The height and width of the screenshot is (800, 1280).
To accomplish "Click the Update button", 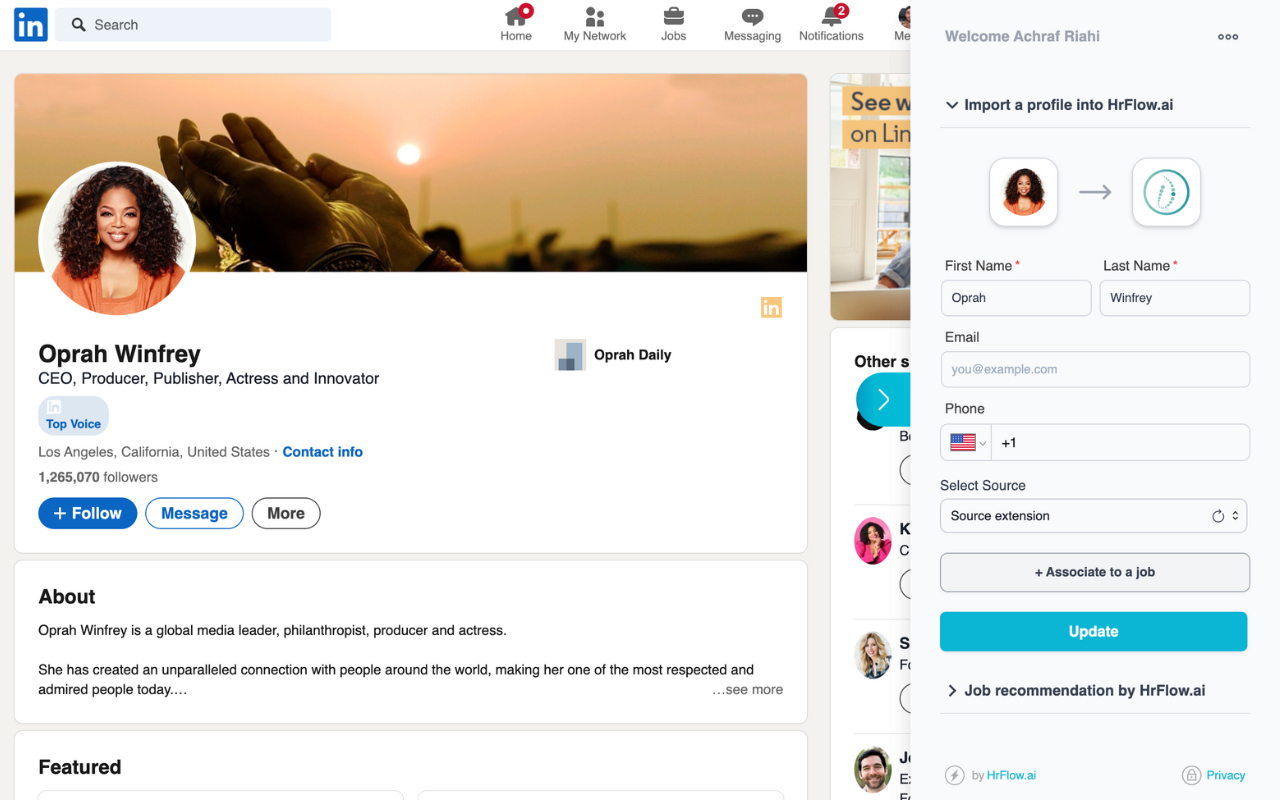I will [x=1093, y=632].
